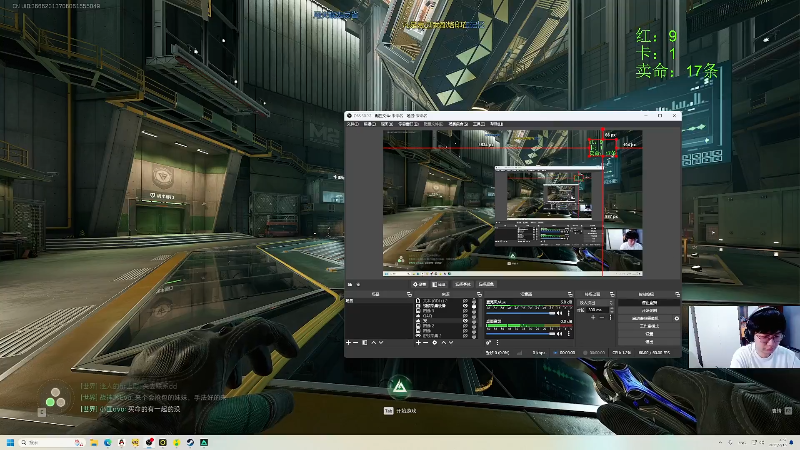Open Help menu in OBS

(496, 124)
